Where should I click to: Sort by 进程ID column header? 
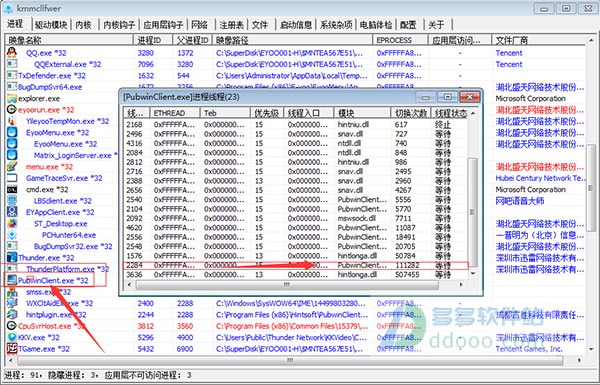[153, 40]
